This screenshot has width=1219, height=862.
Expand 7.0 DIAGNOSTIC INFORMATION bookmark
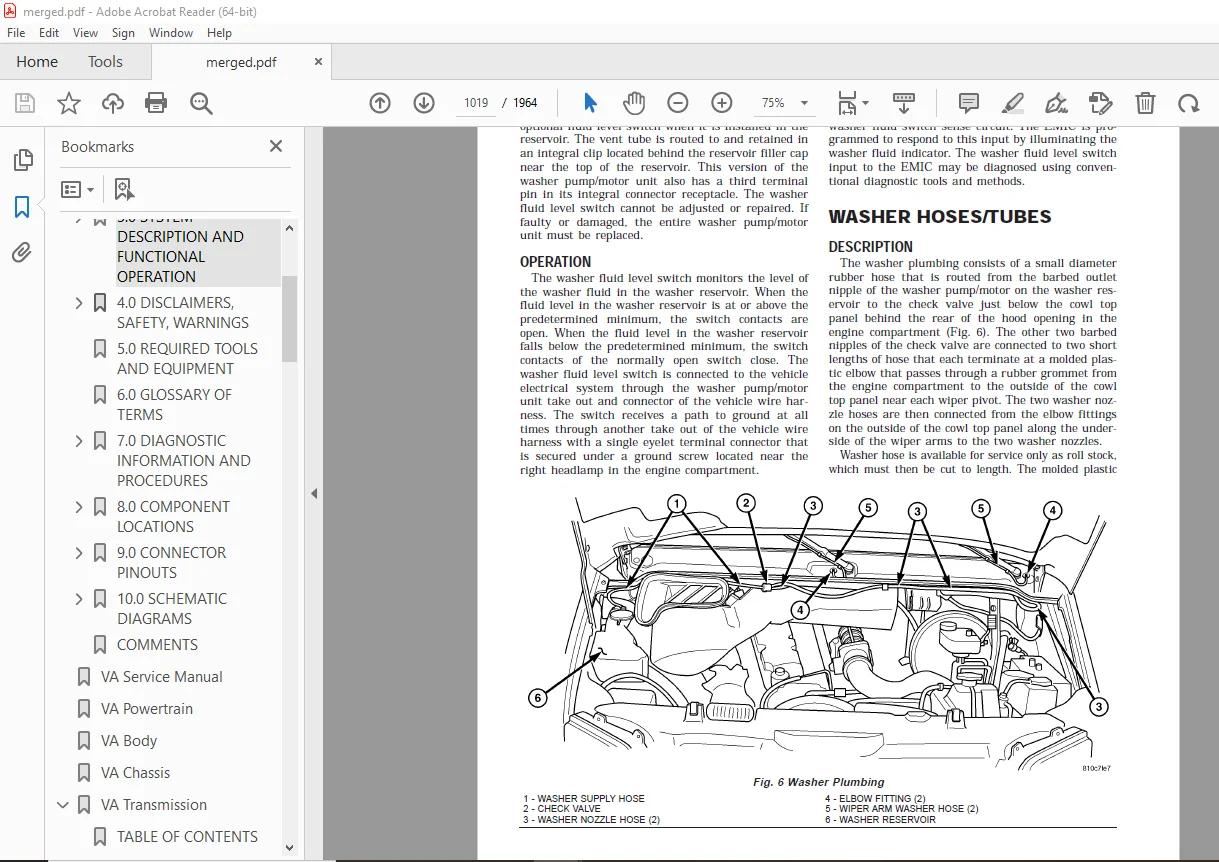pyautogui.click(x=79, y=441)
